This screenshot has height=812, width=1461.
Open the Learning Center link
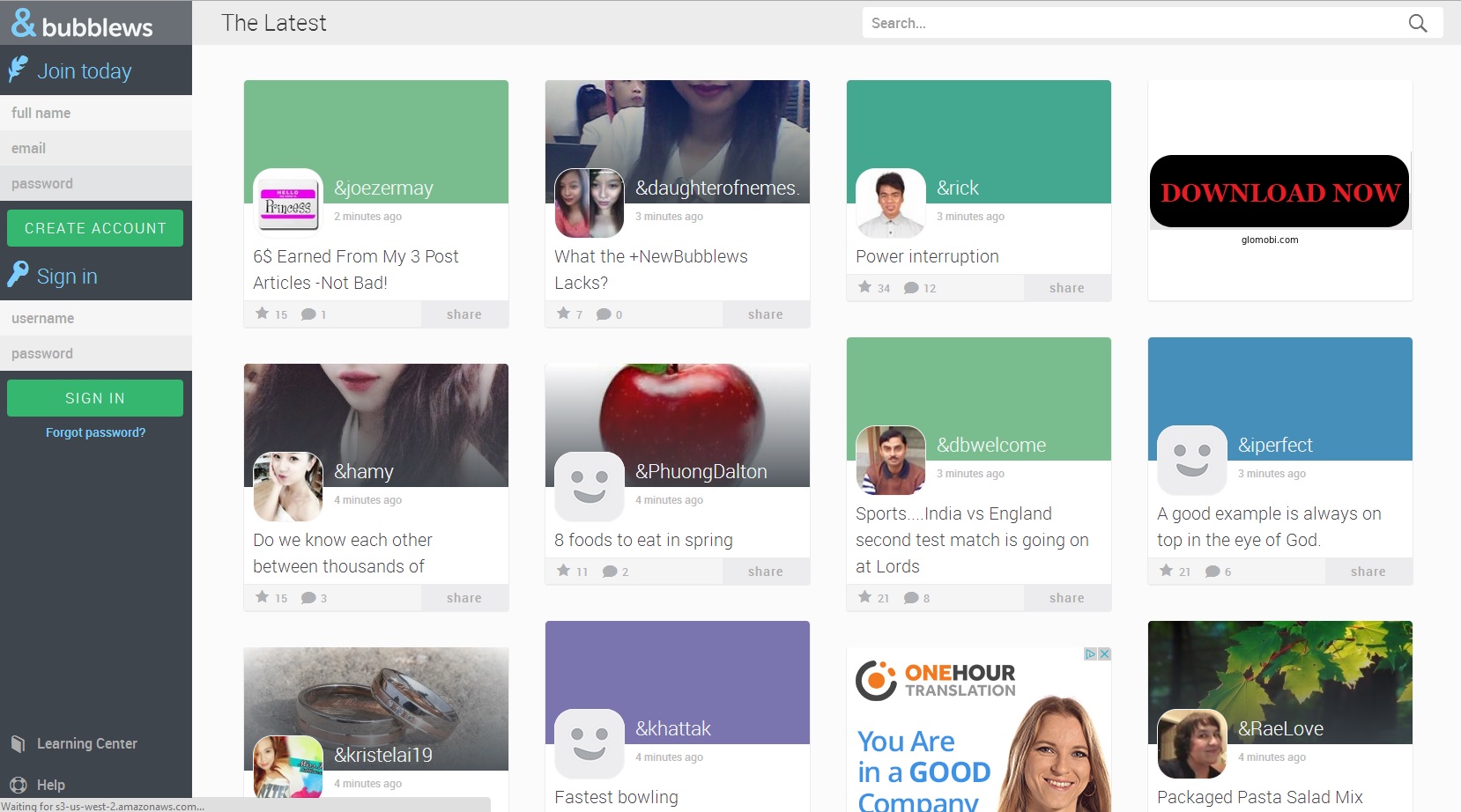(x=87, y=743)
